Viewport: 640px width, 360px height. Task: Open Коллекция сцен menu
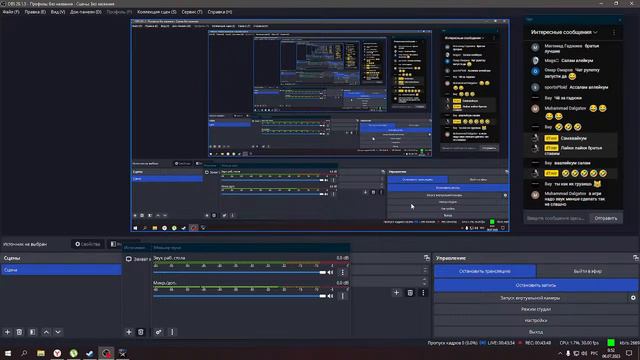[x=157, y=12]
